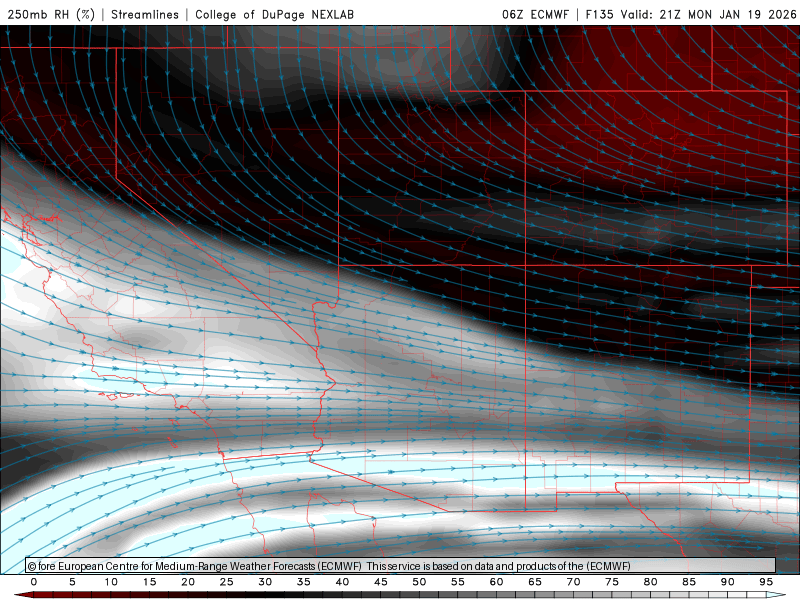Select the '30' humidity scale label

[265, 582]
